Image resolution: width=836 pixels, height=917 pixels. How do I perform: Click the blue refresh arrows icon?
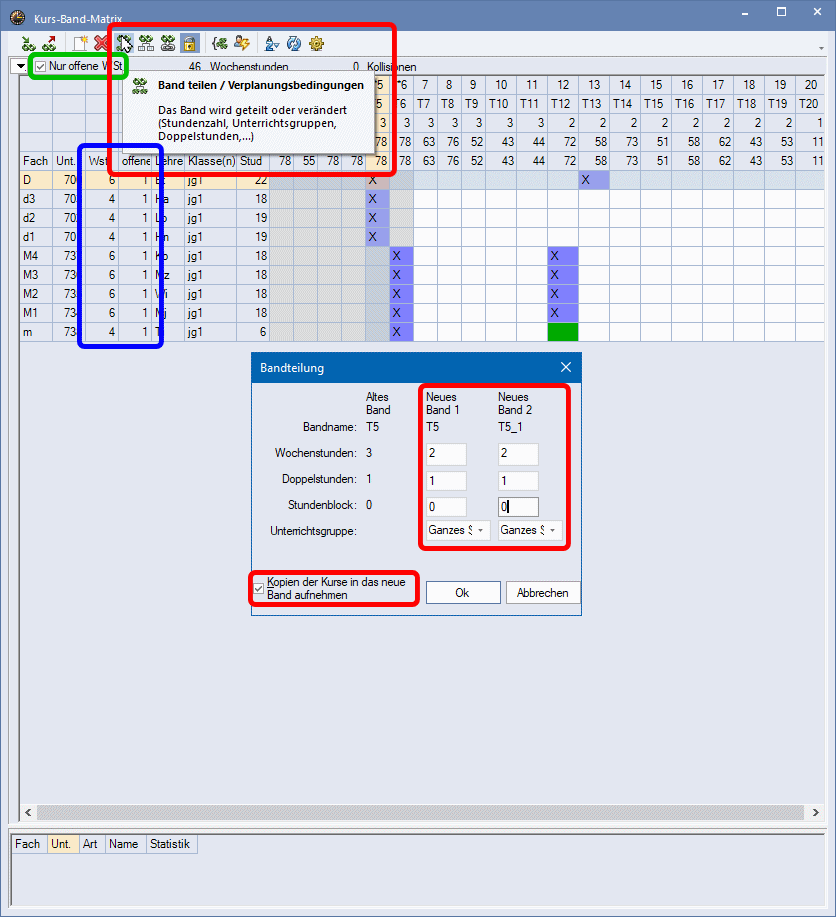click(294, 43)
